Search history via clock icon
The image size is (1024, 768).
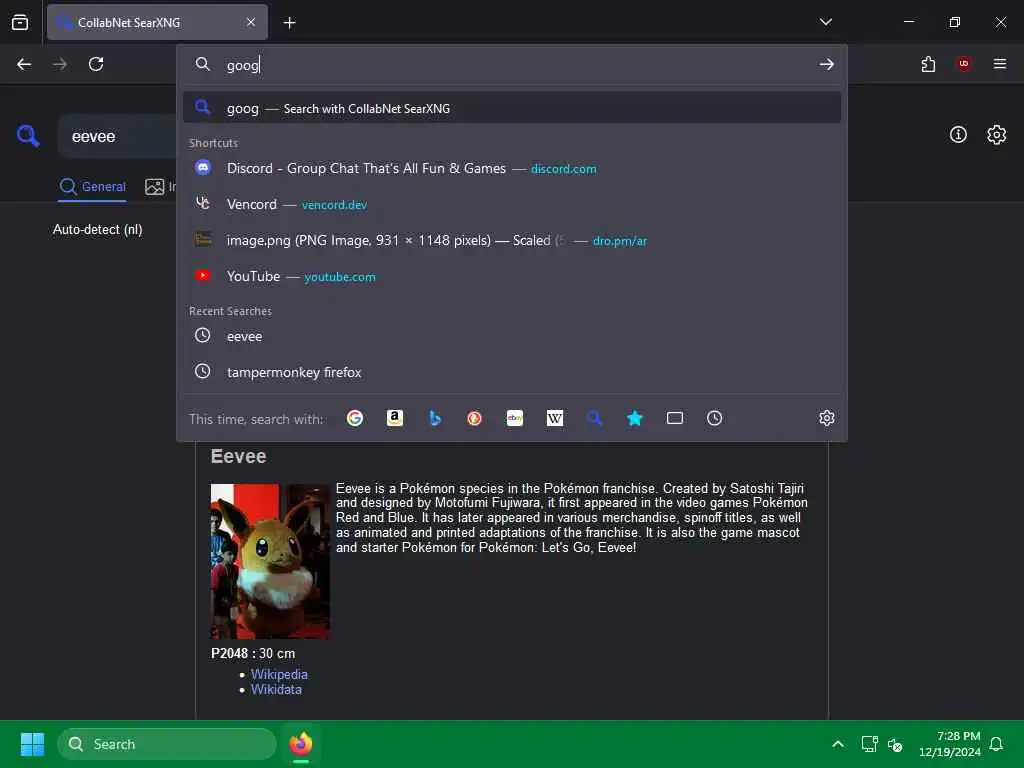pyautogui.click(x=714, y=418)
